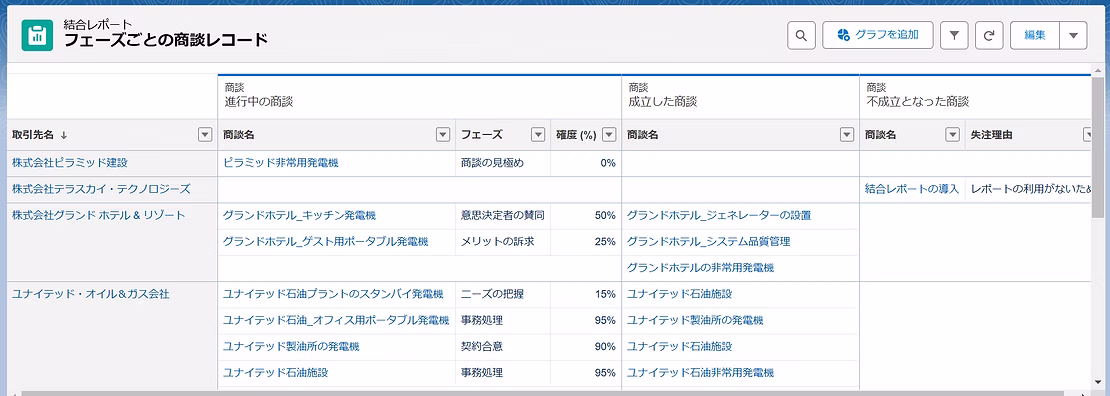Open opportunity ユナイテッド石油プラントのスタンバイ発電機
The width and height of the screenshot is (1110, 396).
point(333,293)
